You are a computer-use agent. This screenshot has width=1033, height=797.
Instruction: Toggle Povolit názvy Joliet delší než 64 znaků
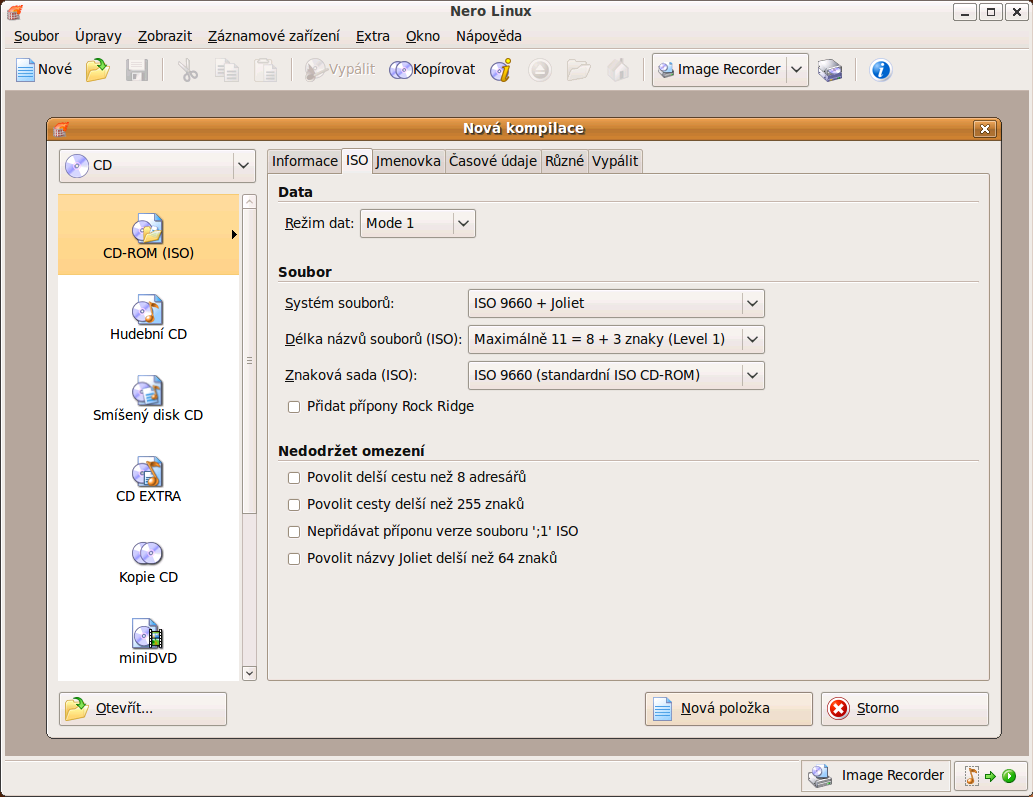(x=294, y=559)
